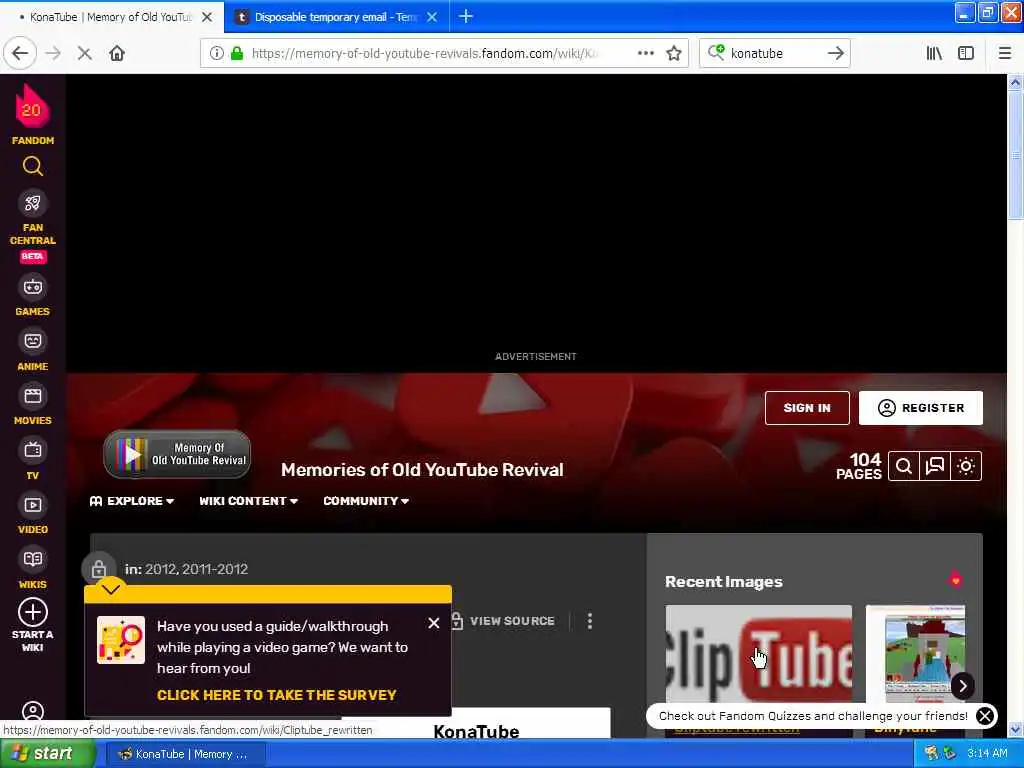Go to browser home page
The height and width of the screenshot is (768, 1024).
click(x=117, y=54)
